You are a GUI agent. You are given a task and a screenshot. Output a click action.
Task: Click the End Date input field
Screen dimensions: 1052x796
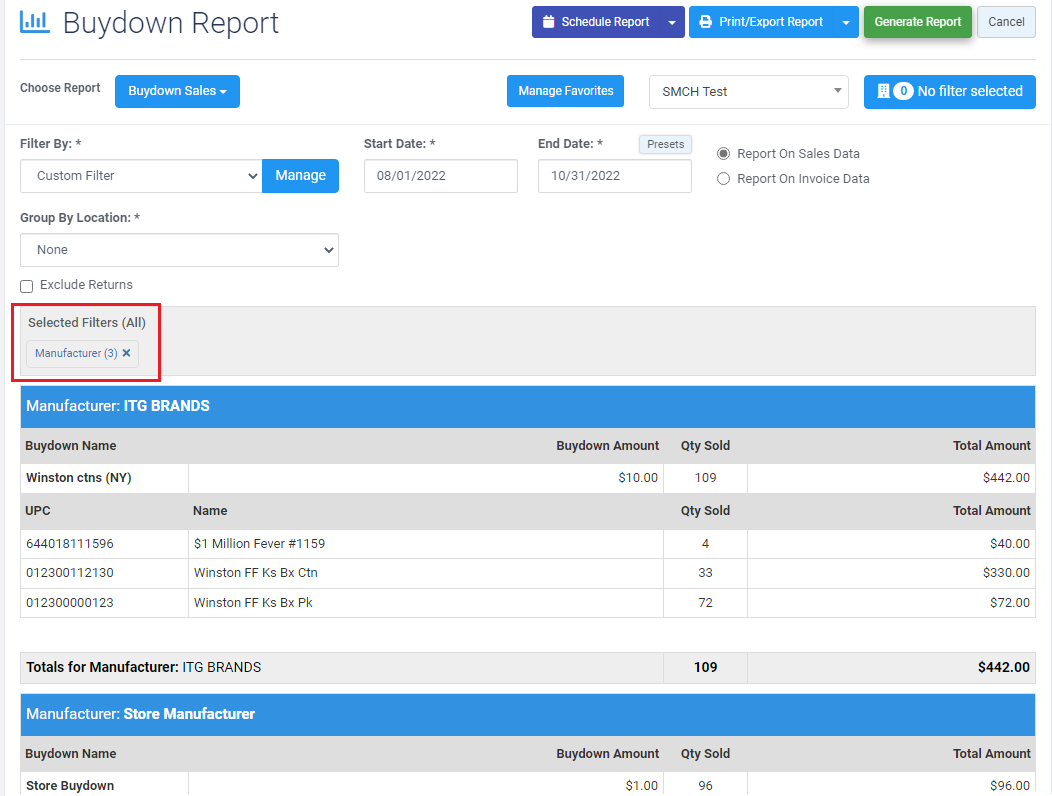615,176
